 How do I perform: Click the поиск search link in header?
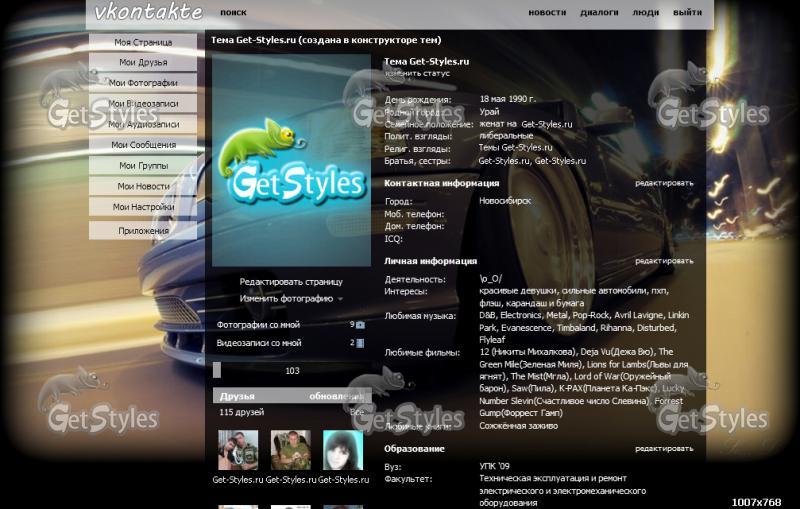[x=233, y=13]
